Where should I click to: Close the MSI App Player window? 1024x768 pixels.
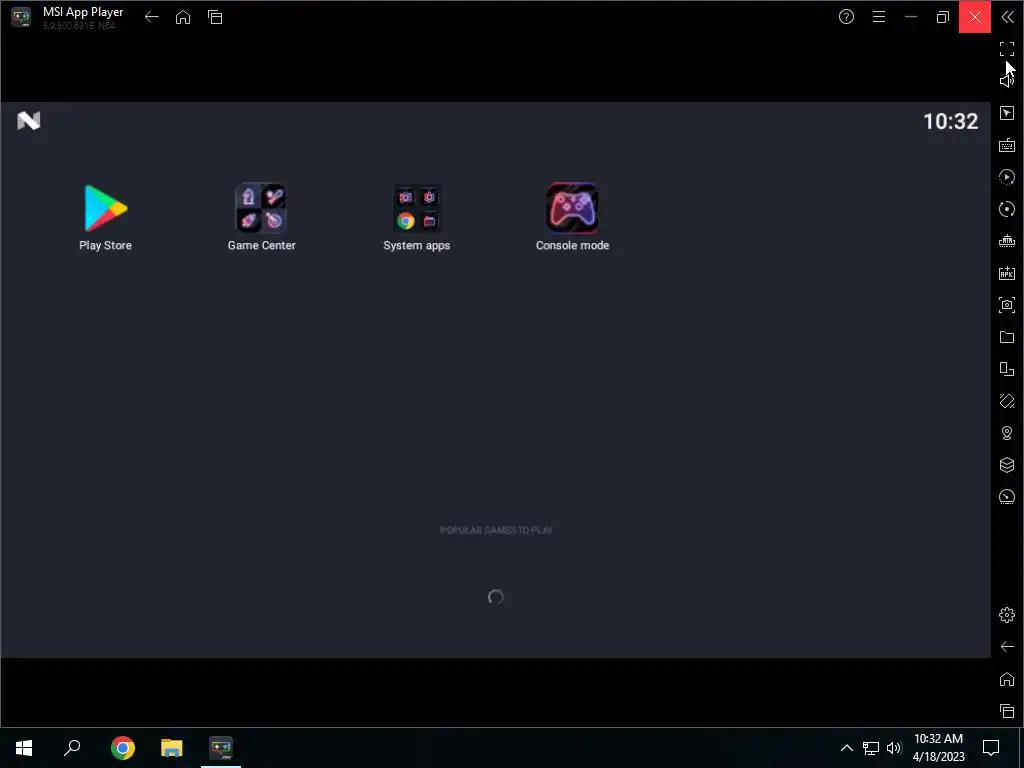[974, 17]
